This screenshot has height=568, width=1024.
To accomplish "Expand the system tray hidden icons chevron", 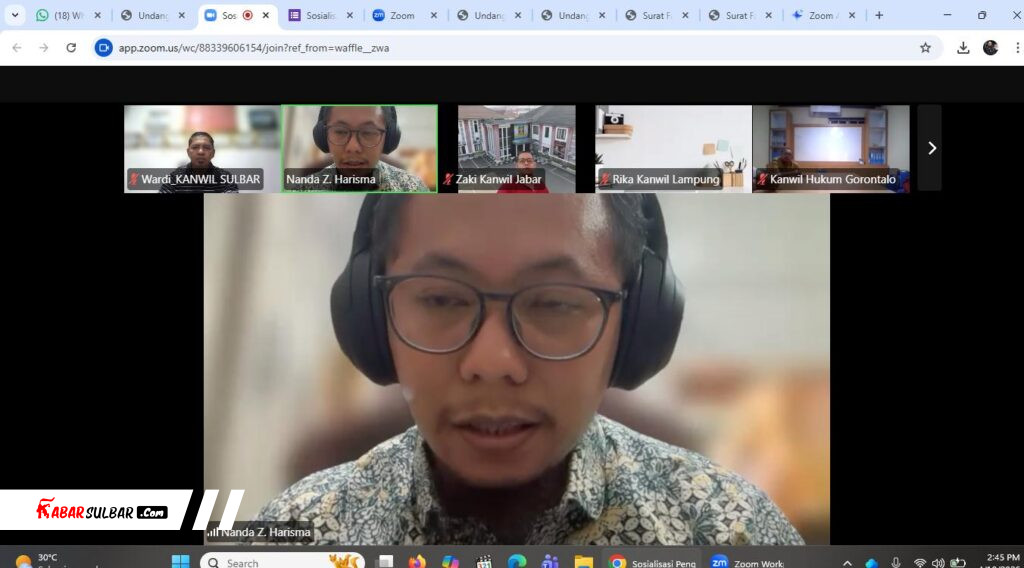I will pyautogui.click(x=847, y=562).
